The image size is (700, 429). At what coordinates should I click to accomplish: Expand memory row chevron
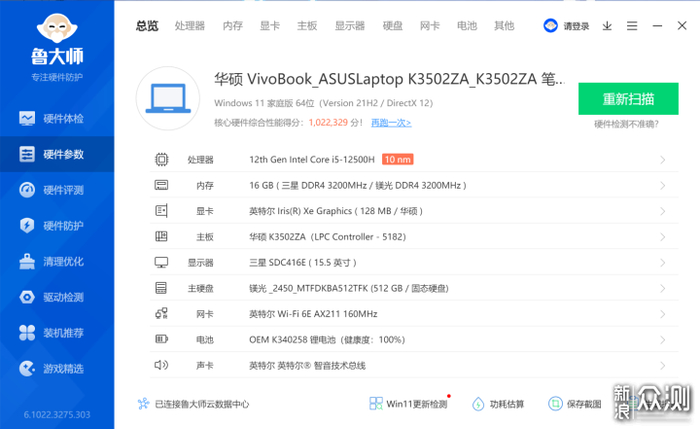click(662, 185)
